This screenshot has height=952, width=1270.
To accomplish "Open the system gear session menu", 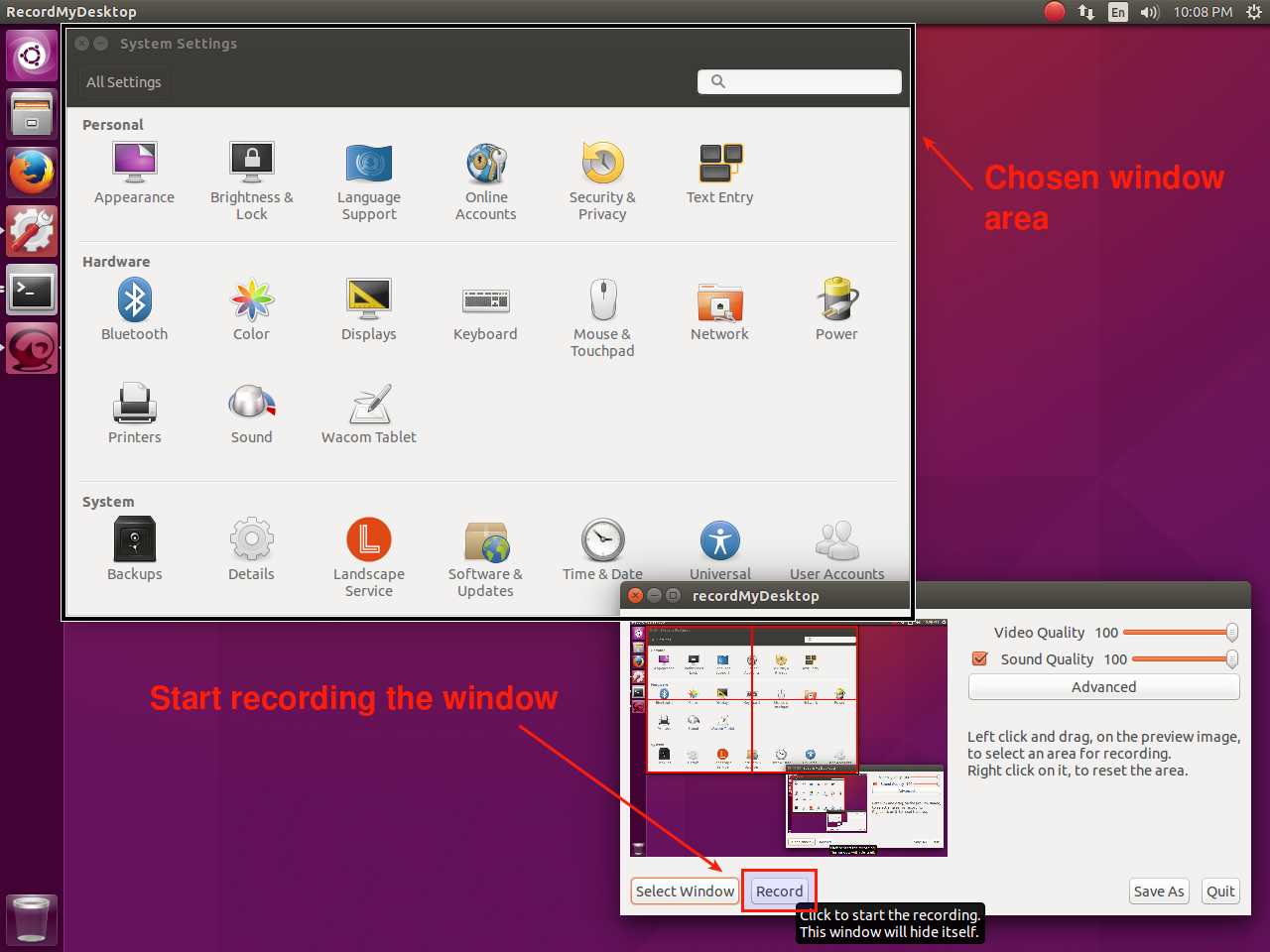I will pos(1253,12).
